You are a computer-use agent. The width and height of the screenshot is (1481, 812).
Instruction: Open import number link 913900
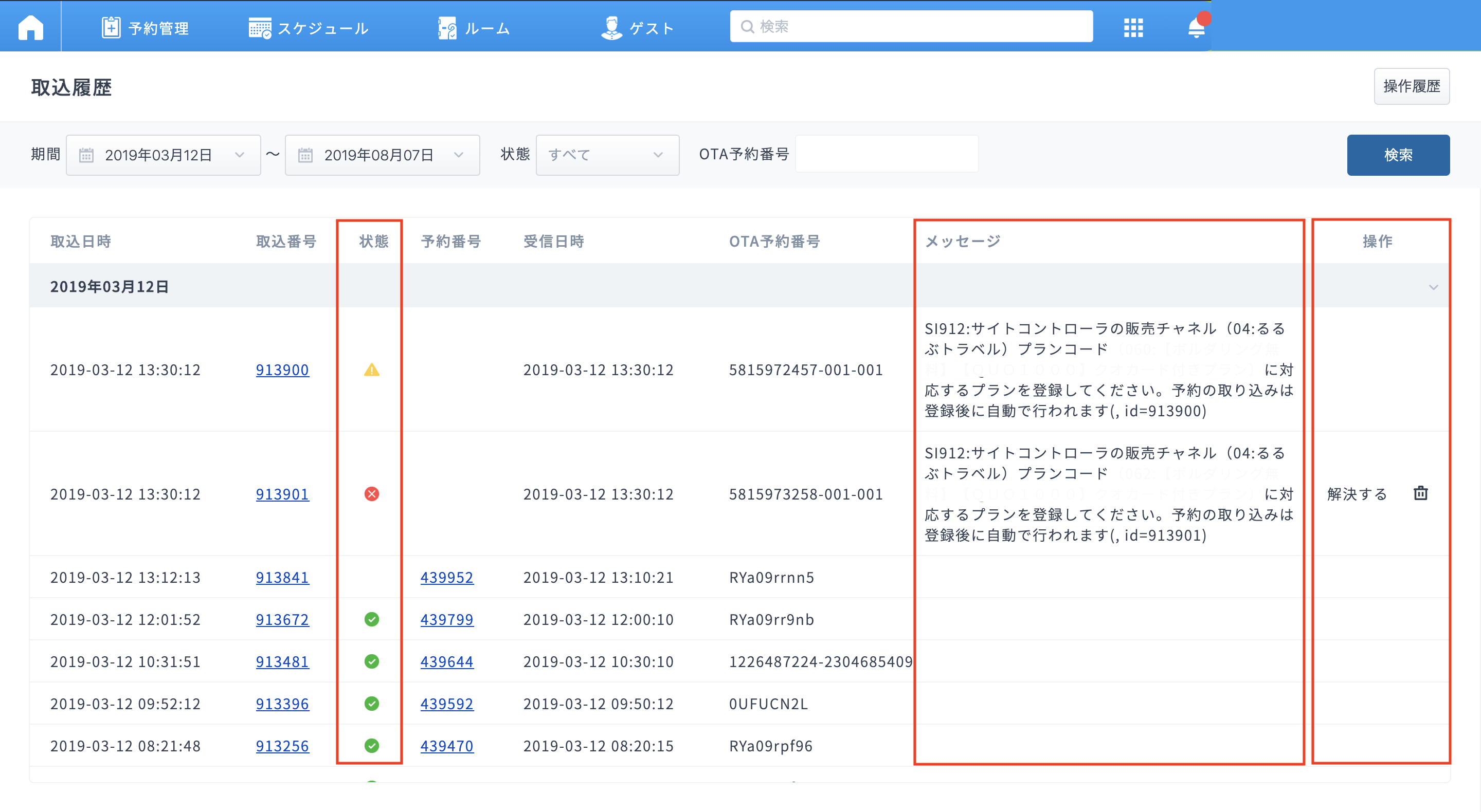[282, 370]
